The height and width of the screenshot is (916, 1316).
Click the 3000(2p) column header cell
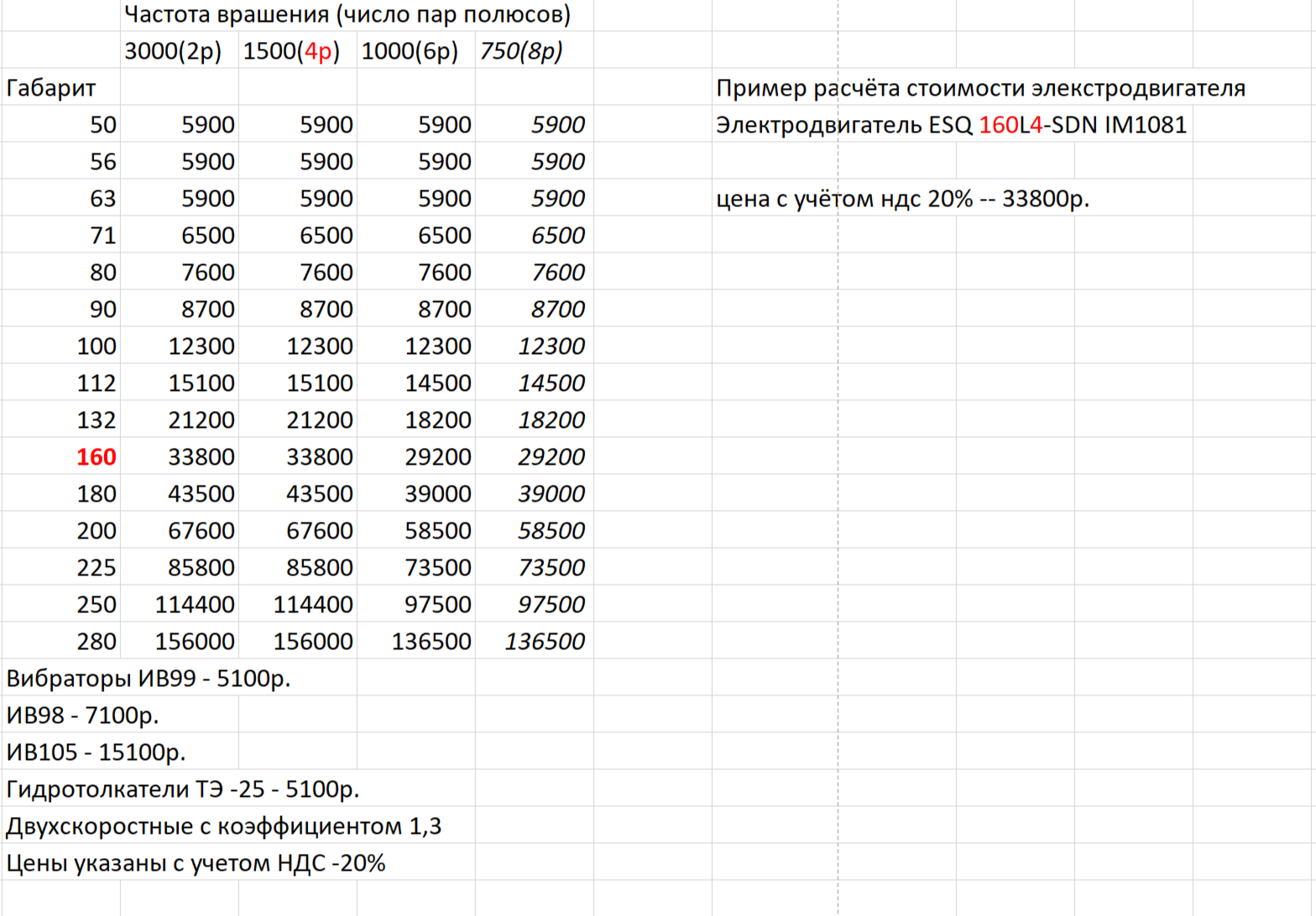pos(174,51)
